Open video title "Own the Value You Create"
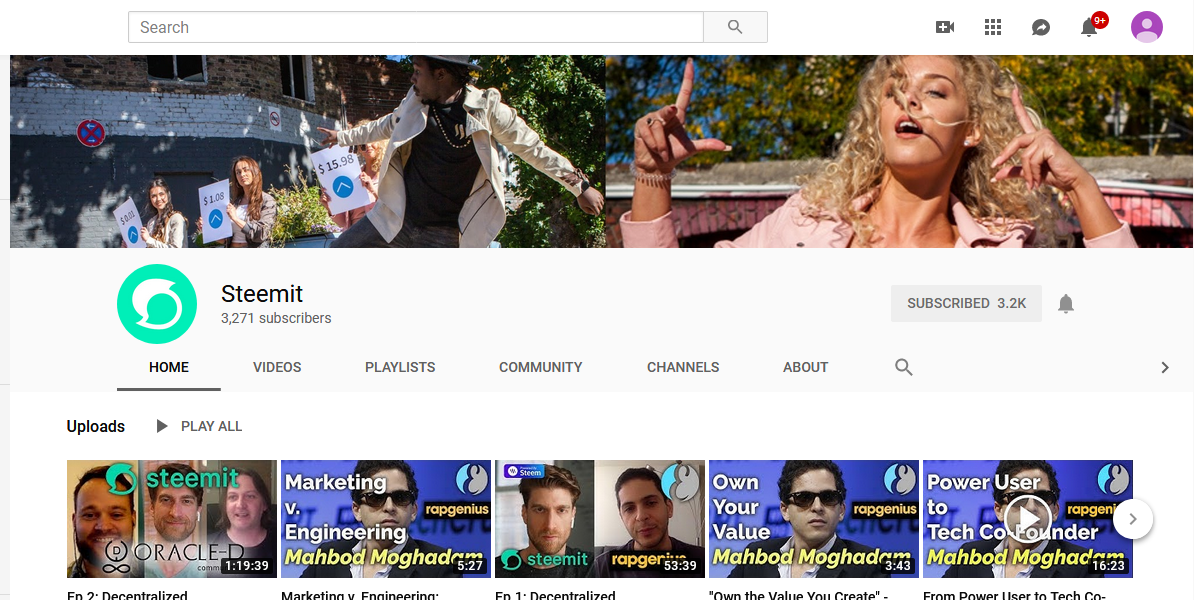1194x600 pixels. (799, 595)
